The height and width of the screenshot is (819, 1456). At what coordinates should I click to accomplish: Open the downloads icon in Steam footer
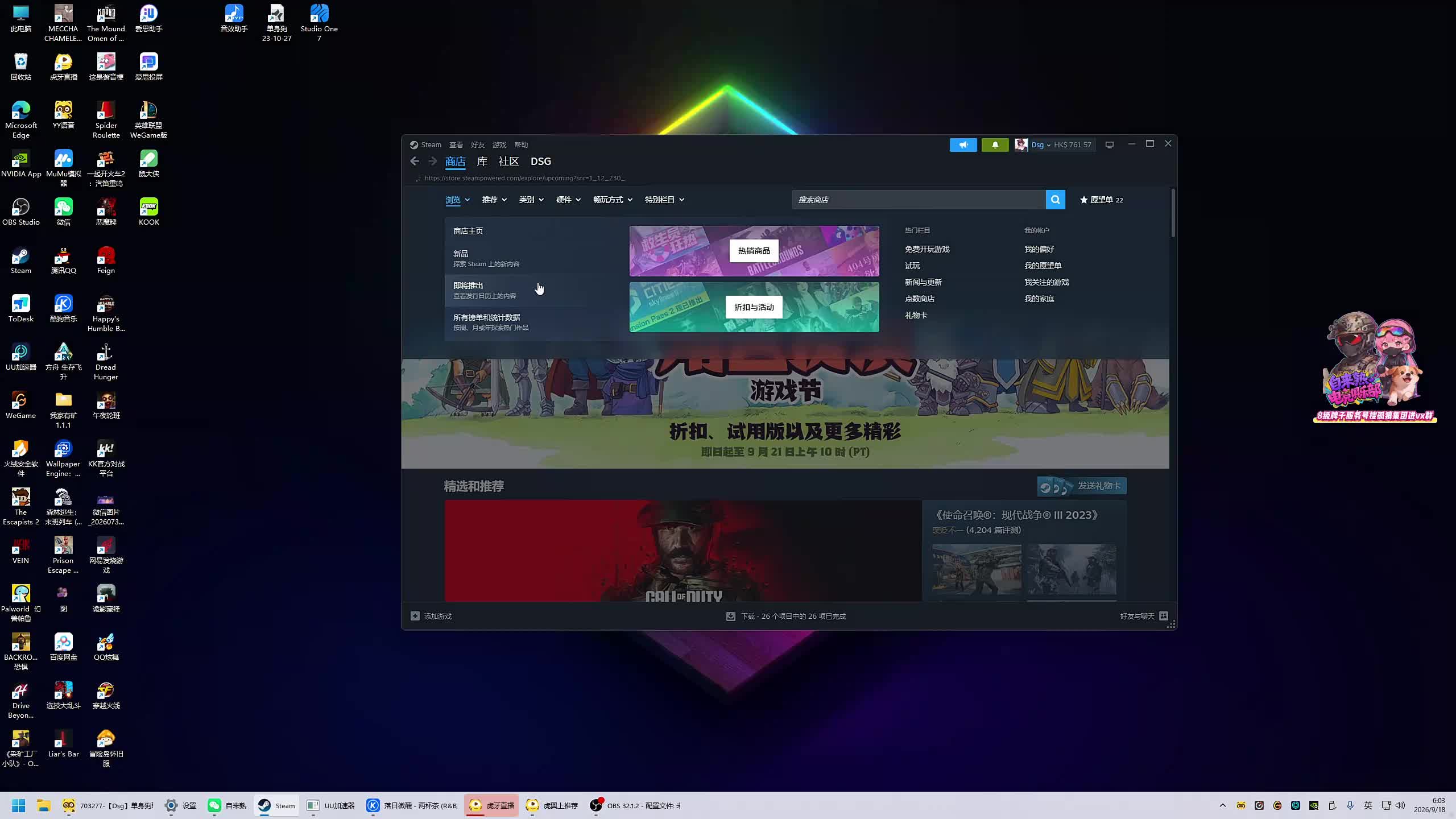[731, 616]
